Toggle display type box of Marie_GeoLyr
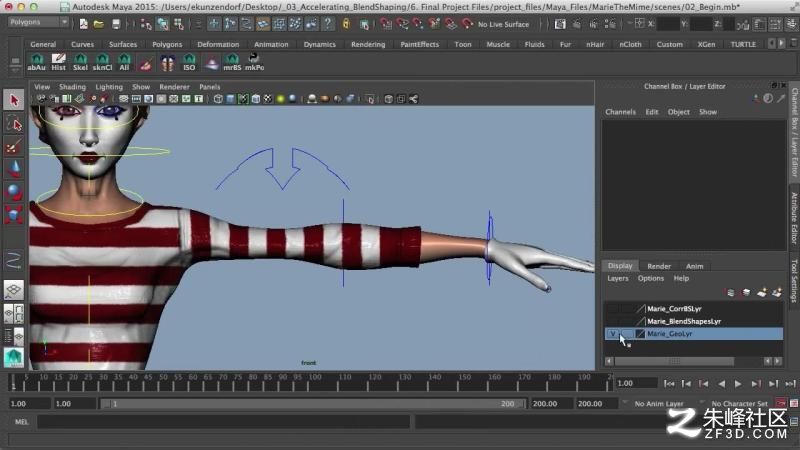 point(627,334)
